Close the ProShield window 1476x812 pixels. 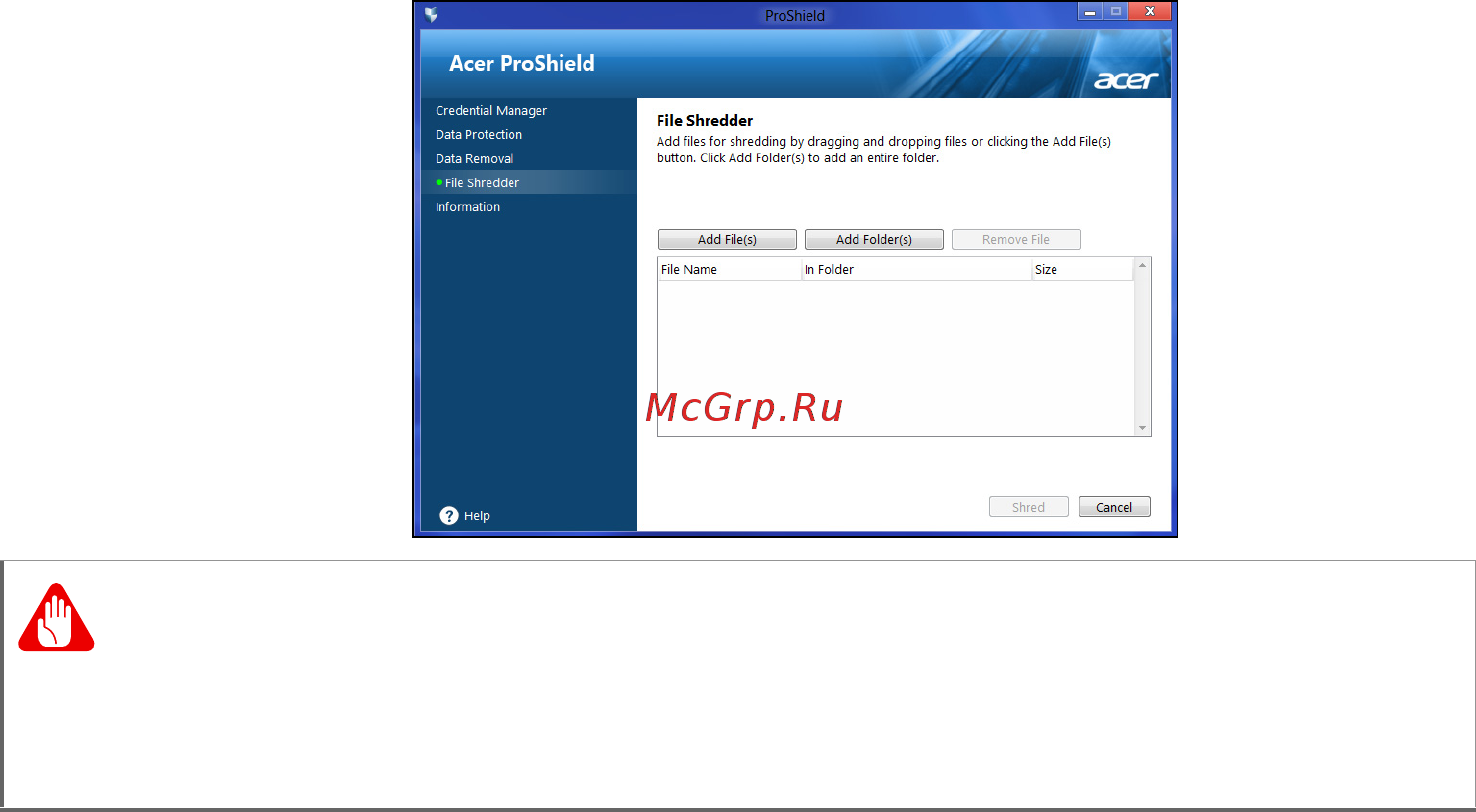pos(1150,11)
